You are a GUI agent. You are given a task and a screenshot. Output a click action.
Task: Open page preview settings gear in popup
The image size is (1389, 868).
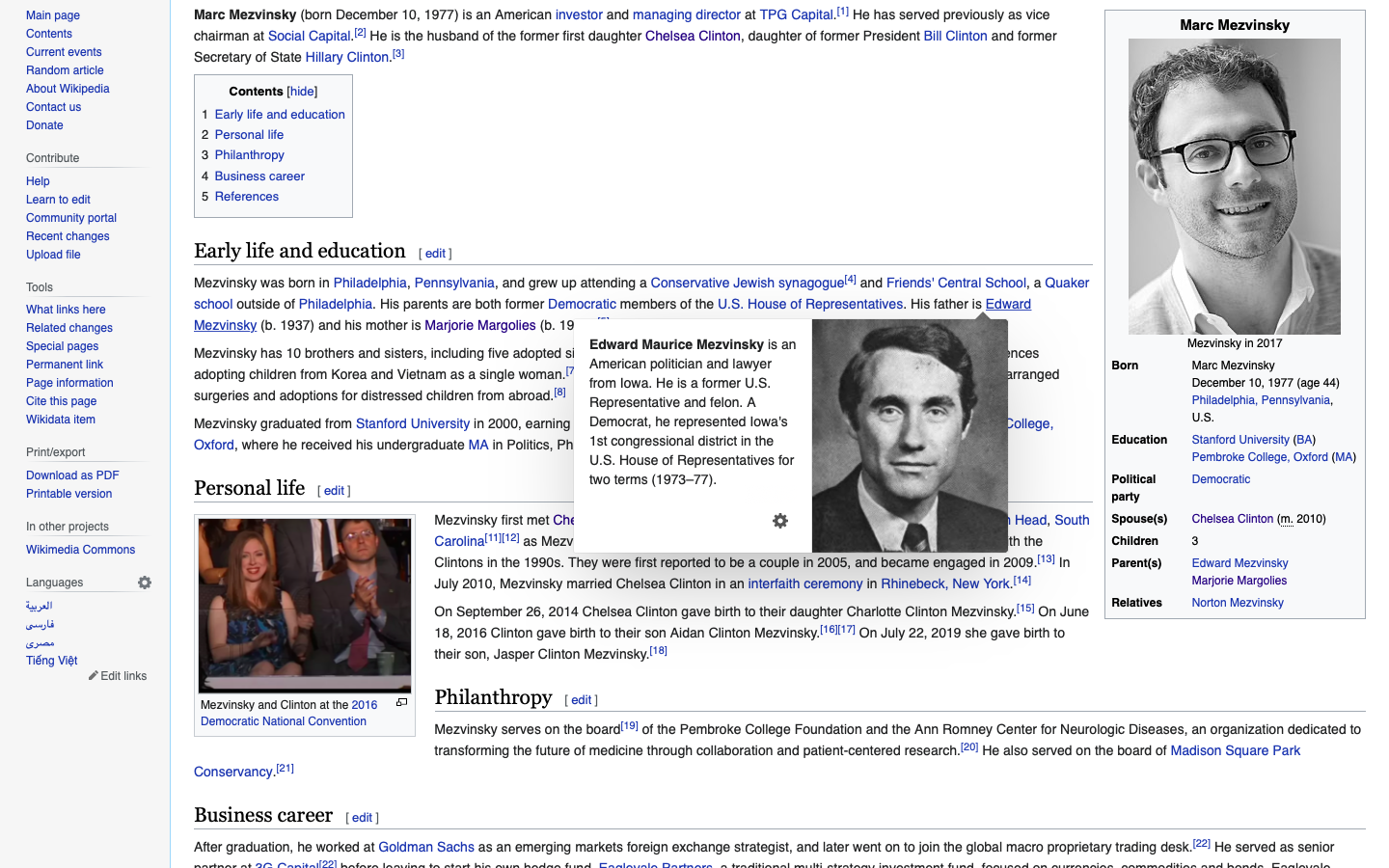780,521
